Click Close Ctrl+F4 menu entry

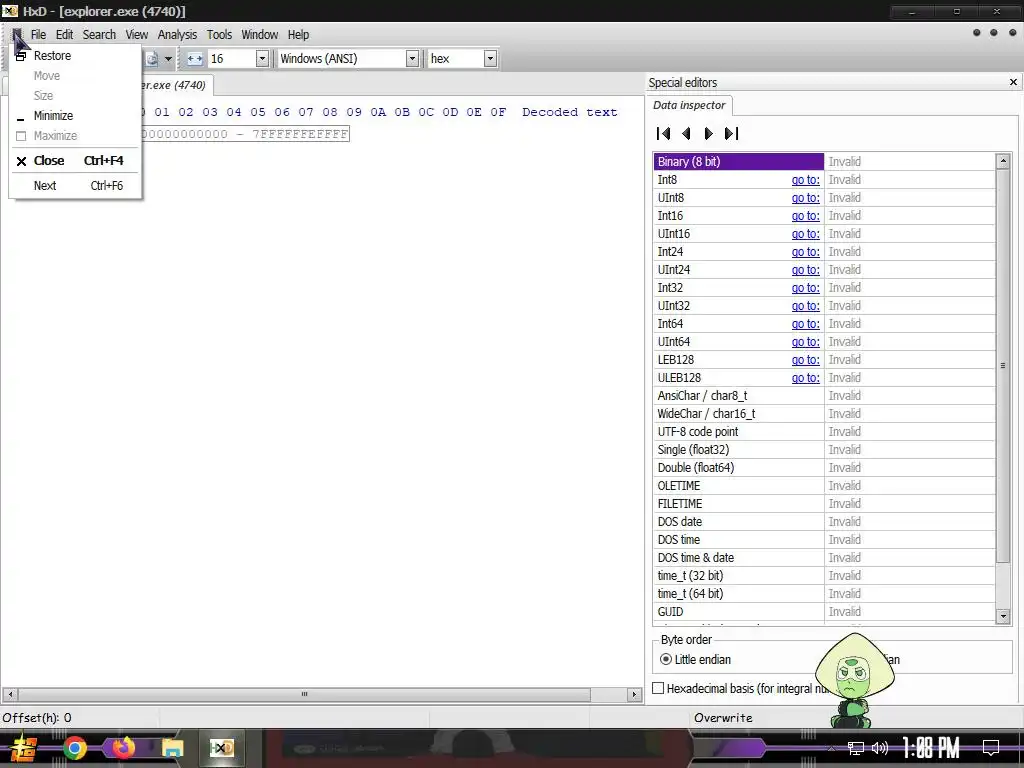75,161
